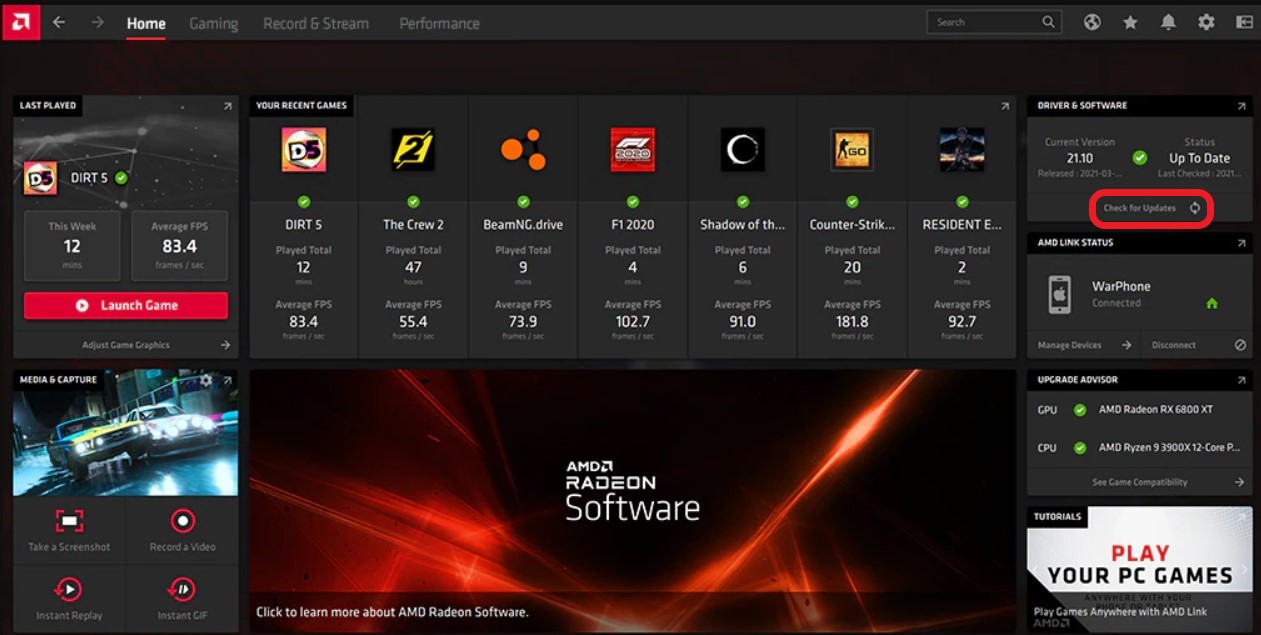Expand the Upgrade Advisor panel
The image size is (1261, 635).
coord(1241,380)
